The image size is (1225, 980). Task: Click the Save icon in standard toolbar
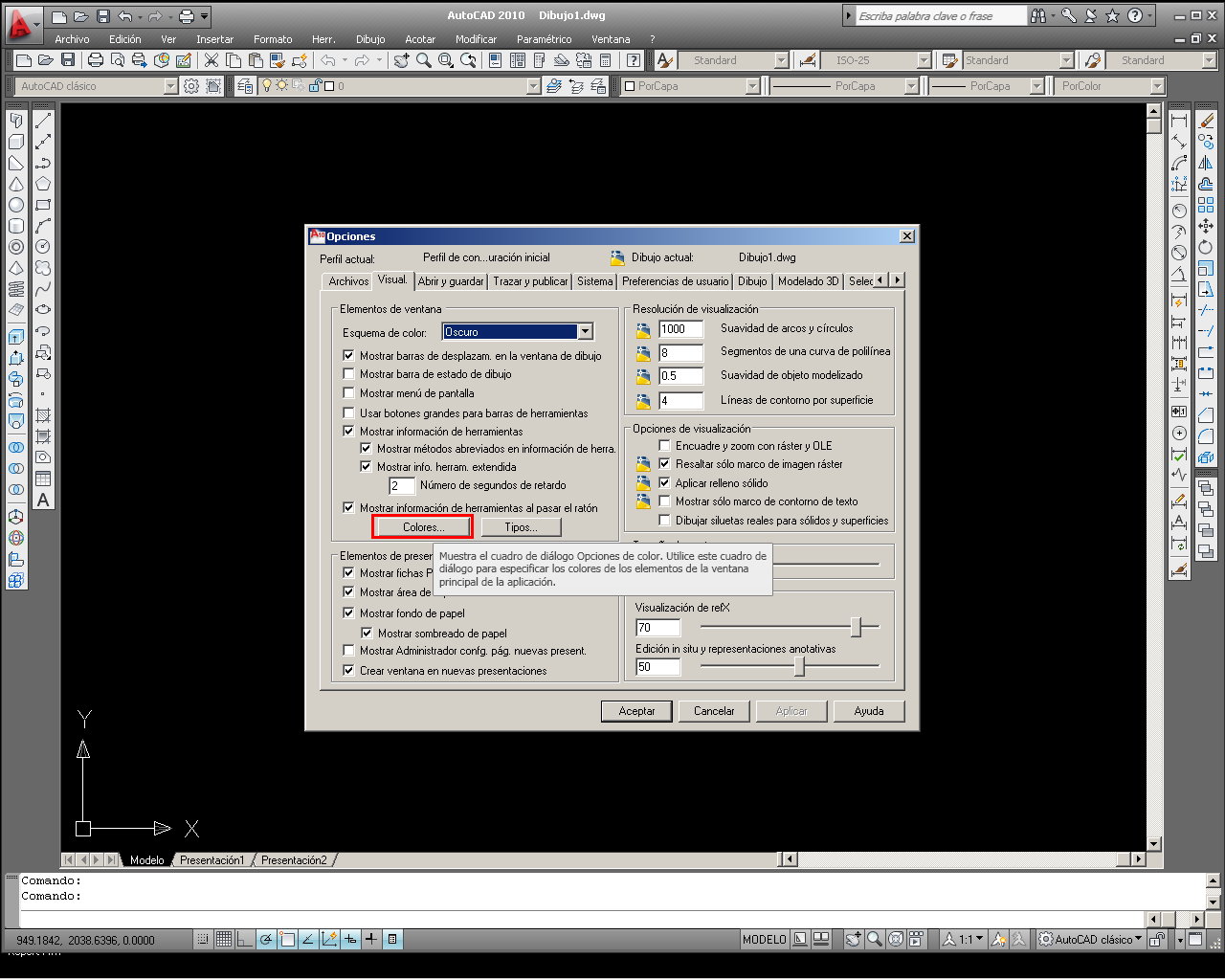68,60
